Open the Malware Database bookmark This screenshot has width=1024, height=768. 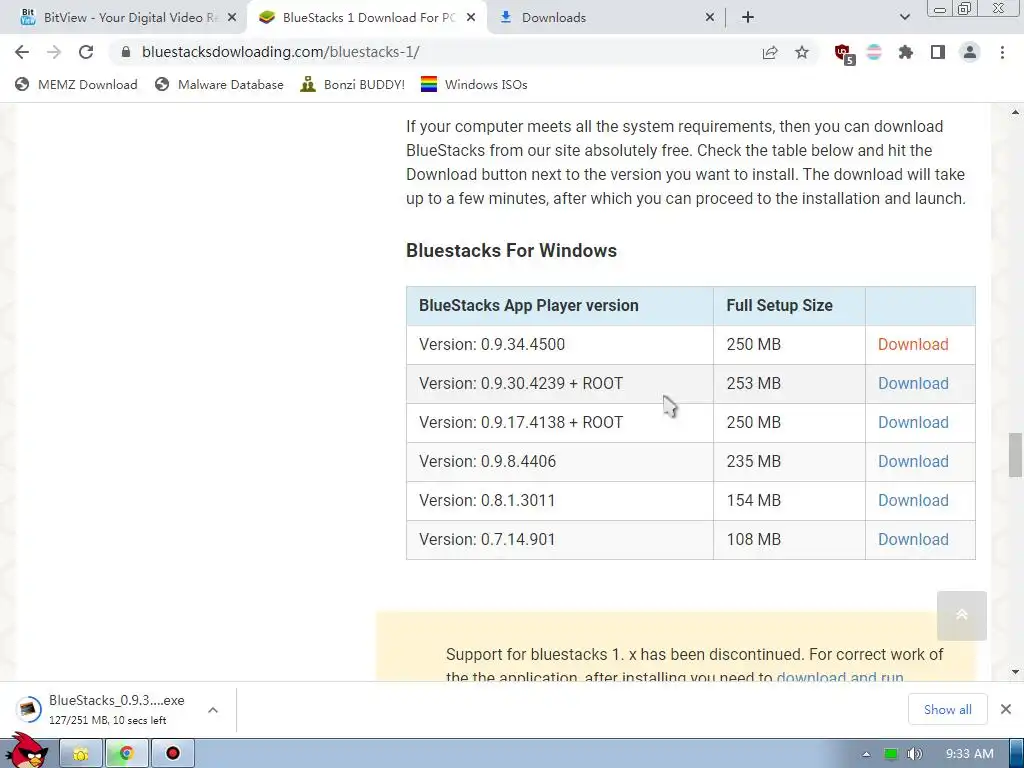219,84
